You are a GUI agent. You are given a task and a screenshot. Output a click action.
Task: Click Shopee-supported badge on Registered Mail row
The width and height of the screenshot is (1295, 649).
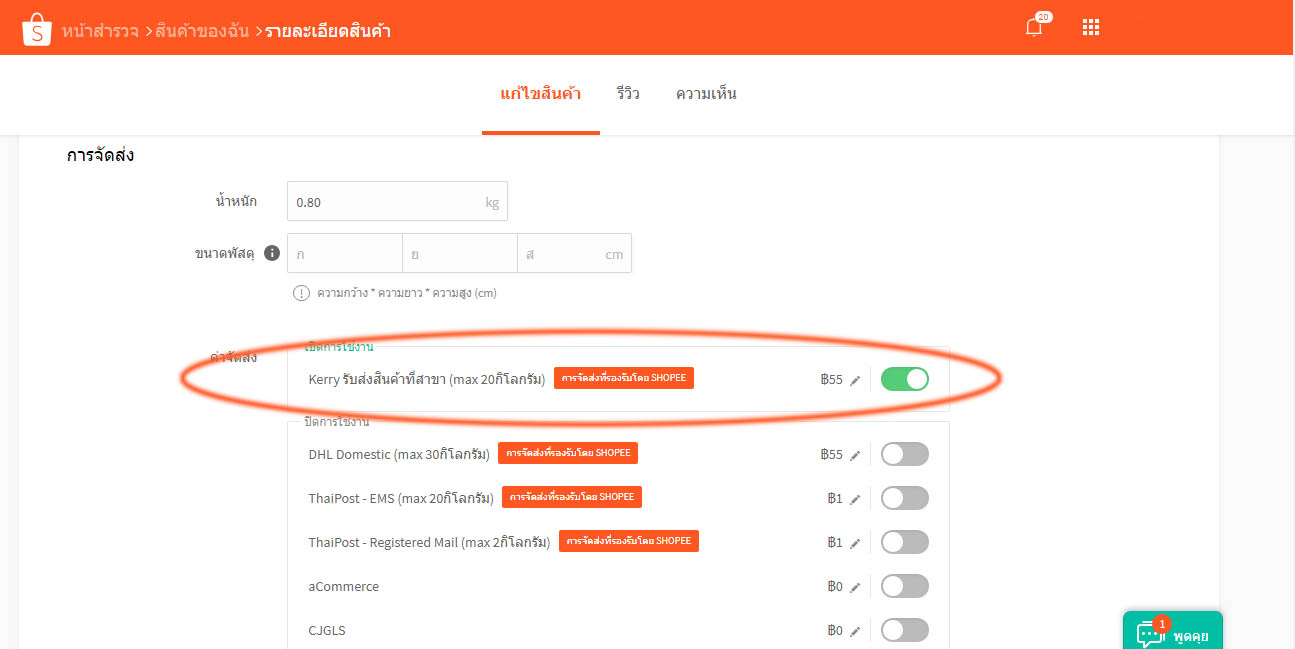629,541
